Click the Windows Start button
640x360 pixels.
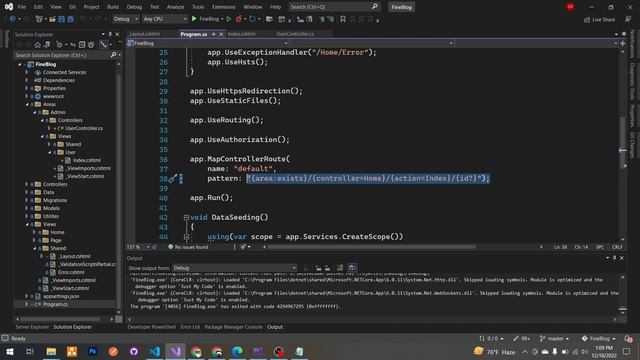coord(10,351)
